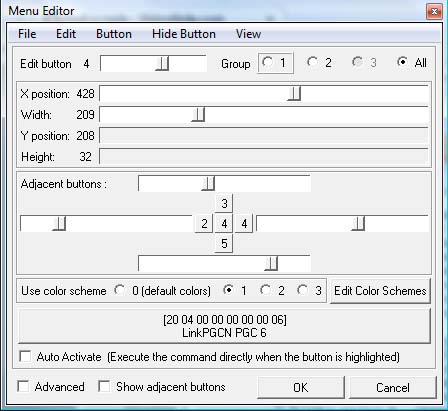Enable the Auto Activate checkbox
Viewport: 448px width, 411px height.
25,356
